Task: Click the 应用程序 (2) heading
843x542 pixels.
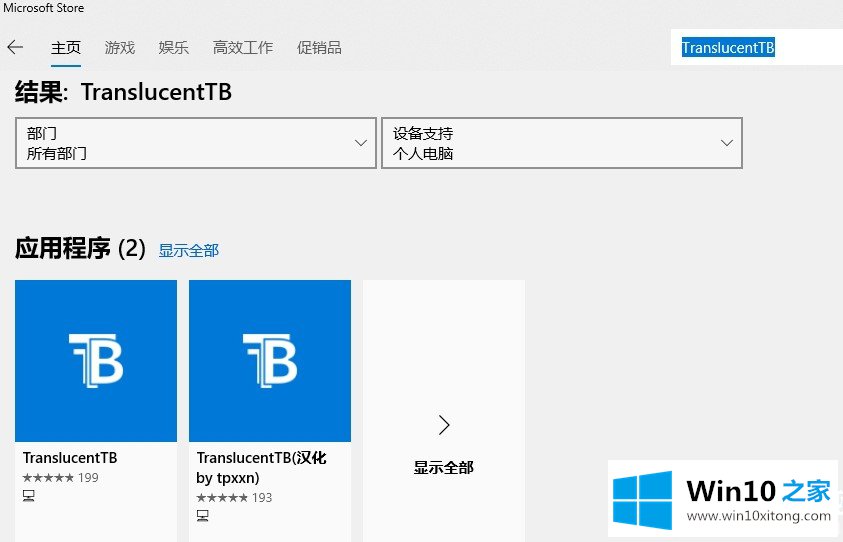Action: tap(80, 249)
